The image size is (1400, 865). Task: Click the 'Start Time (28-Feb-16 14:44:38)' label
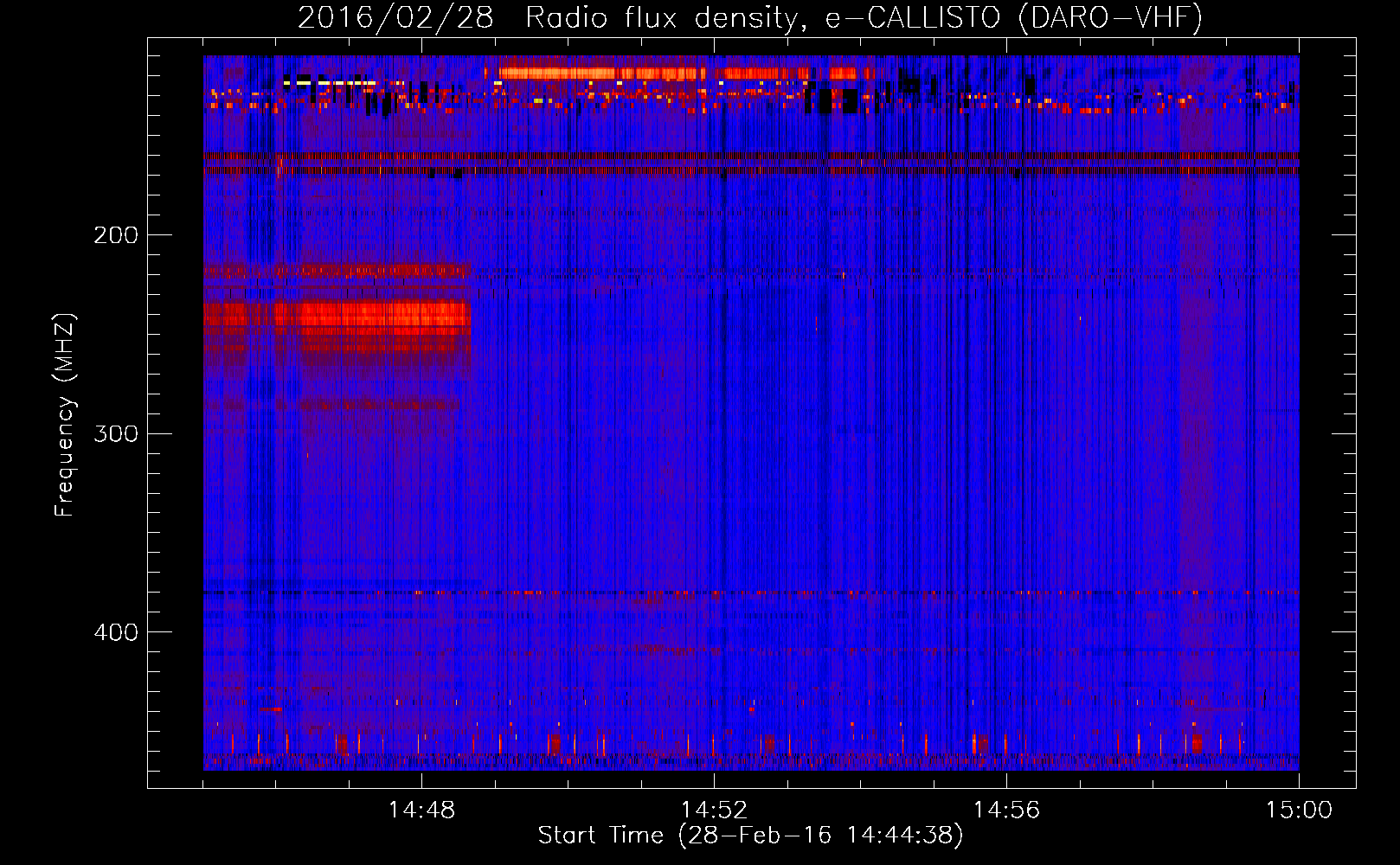click(750, 836)
